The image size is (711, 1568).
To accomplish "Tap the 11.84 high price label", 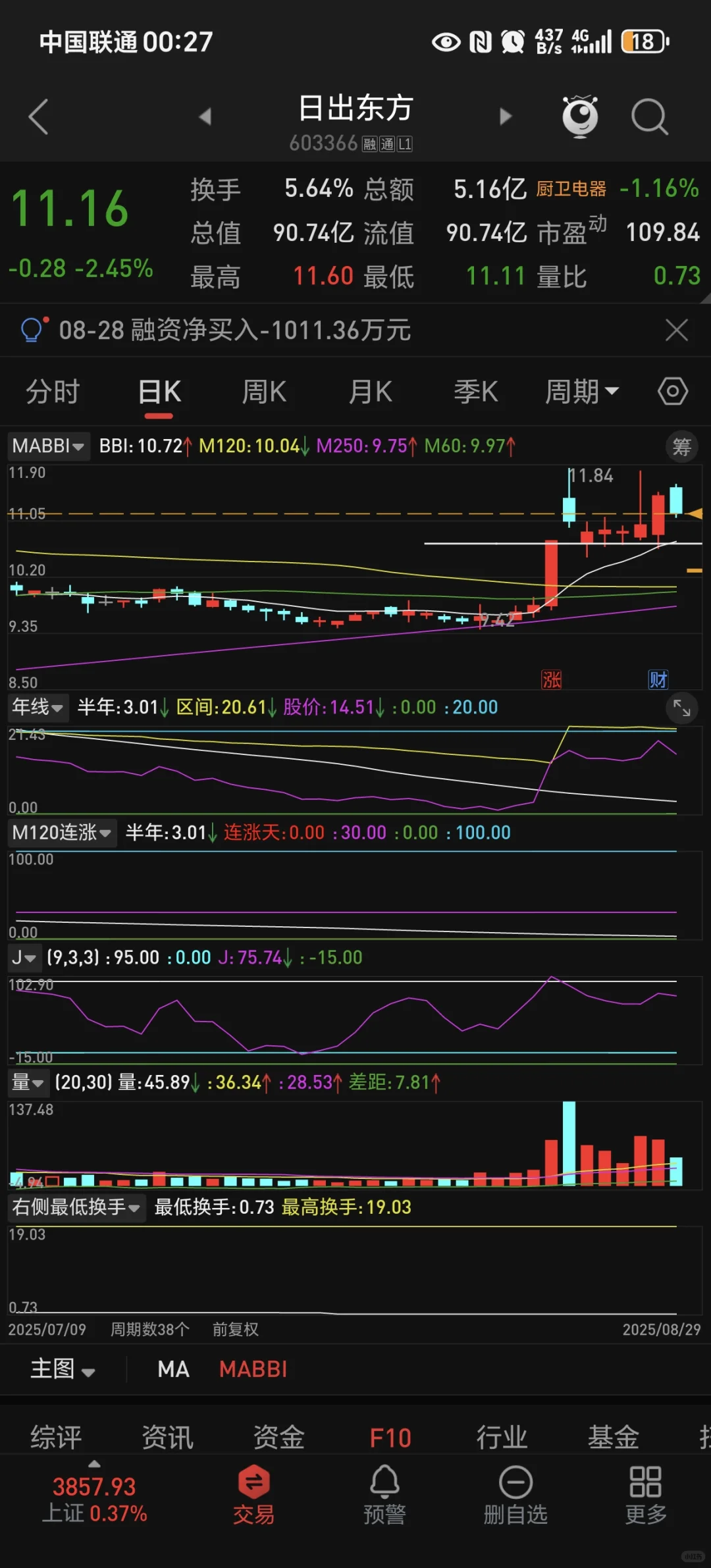I will 591,475.
